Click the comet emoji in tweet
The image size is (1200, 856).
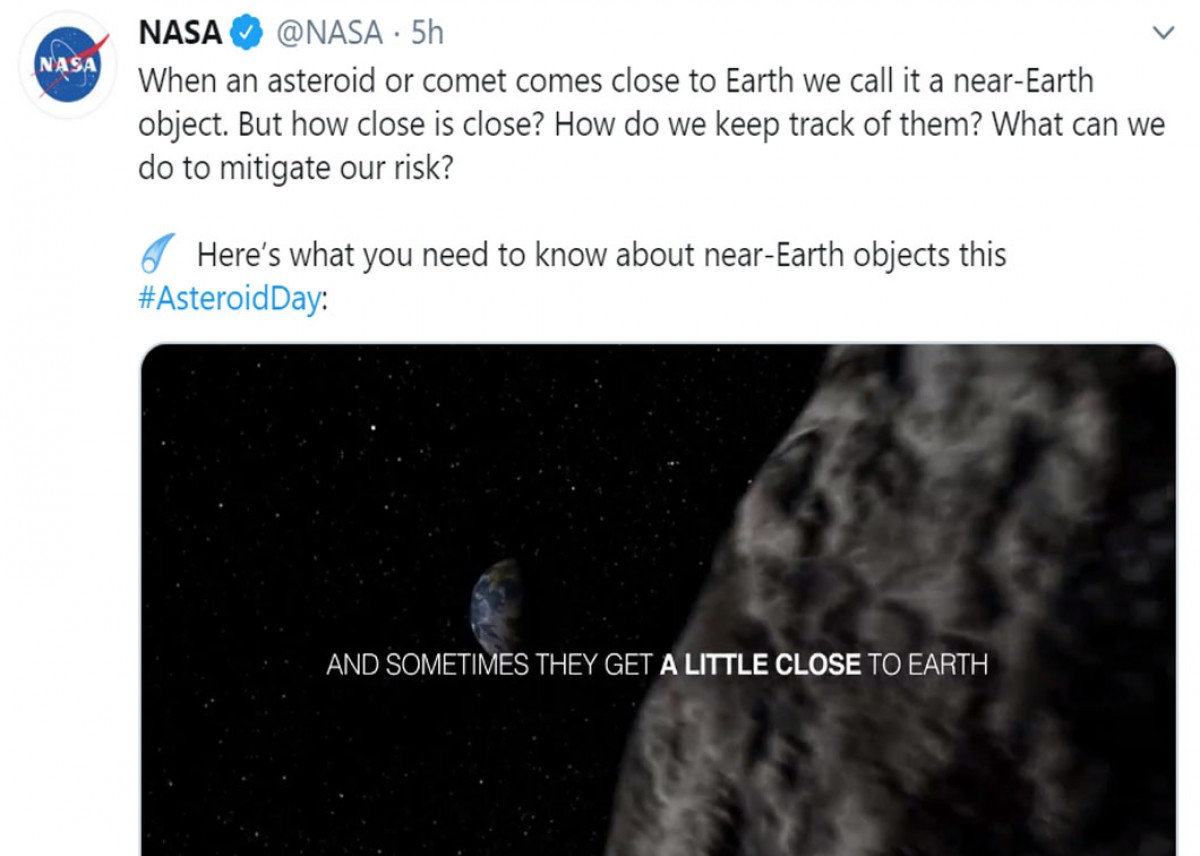(157, 254)
